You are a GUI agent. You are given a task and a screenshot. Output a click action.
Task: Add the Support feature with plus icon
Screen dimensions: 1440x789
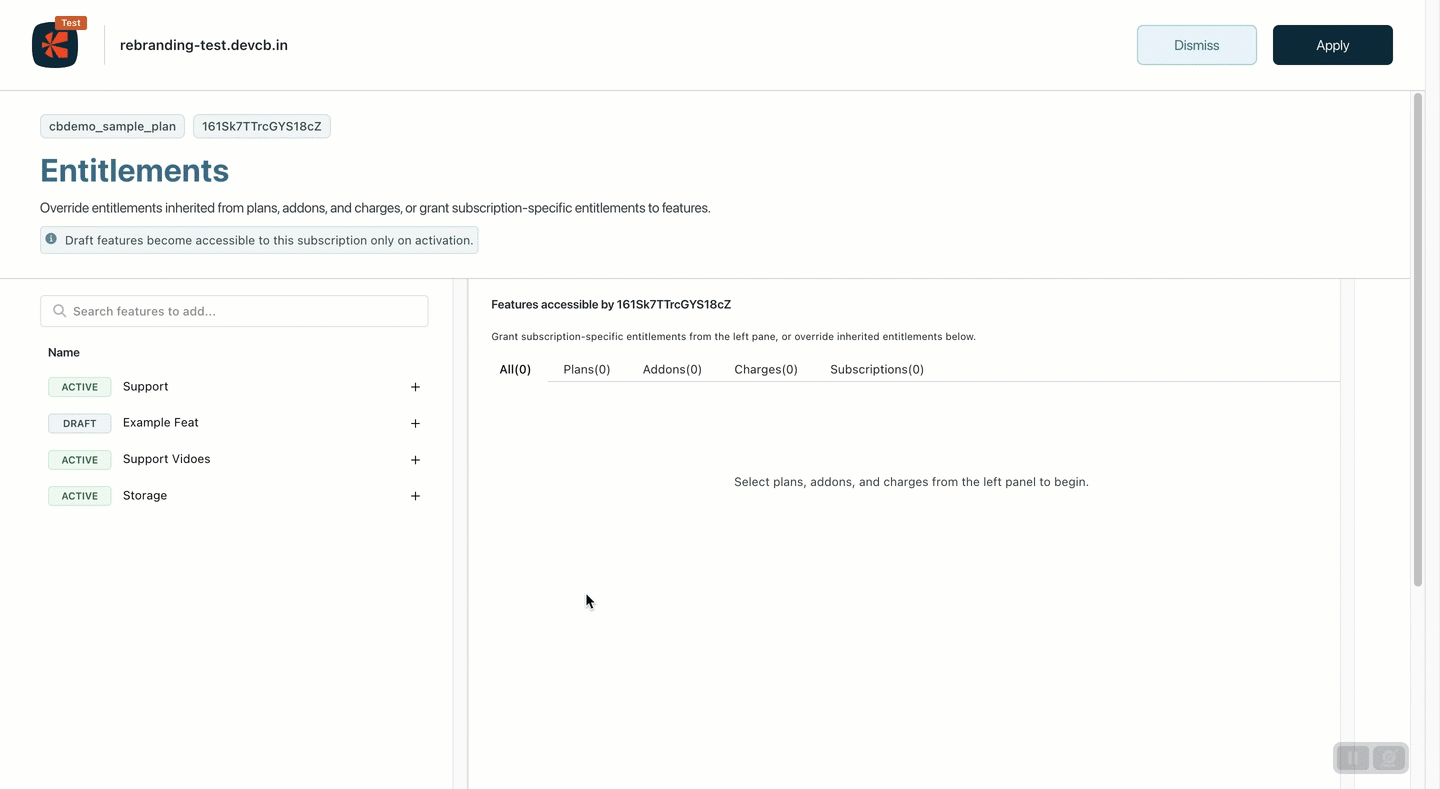coord(415,387)
